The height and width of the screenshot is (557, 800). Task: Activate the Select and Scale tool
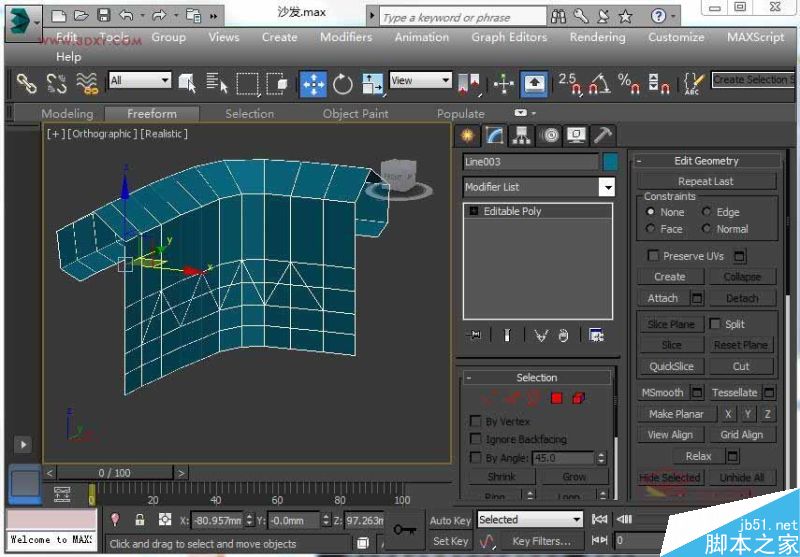pos(372,84)
